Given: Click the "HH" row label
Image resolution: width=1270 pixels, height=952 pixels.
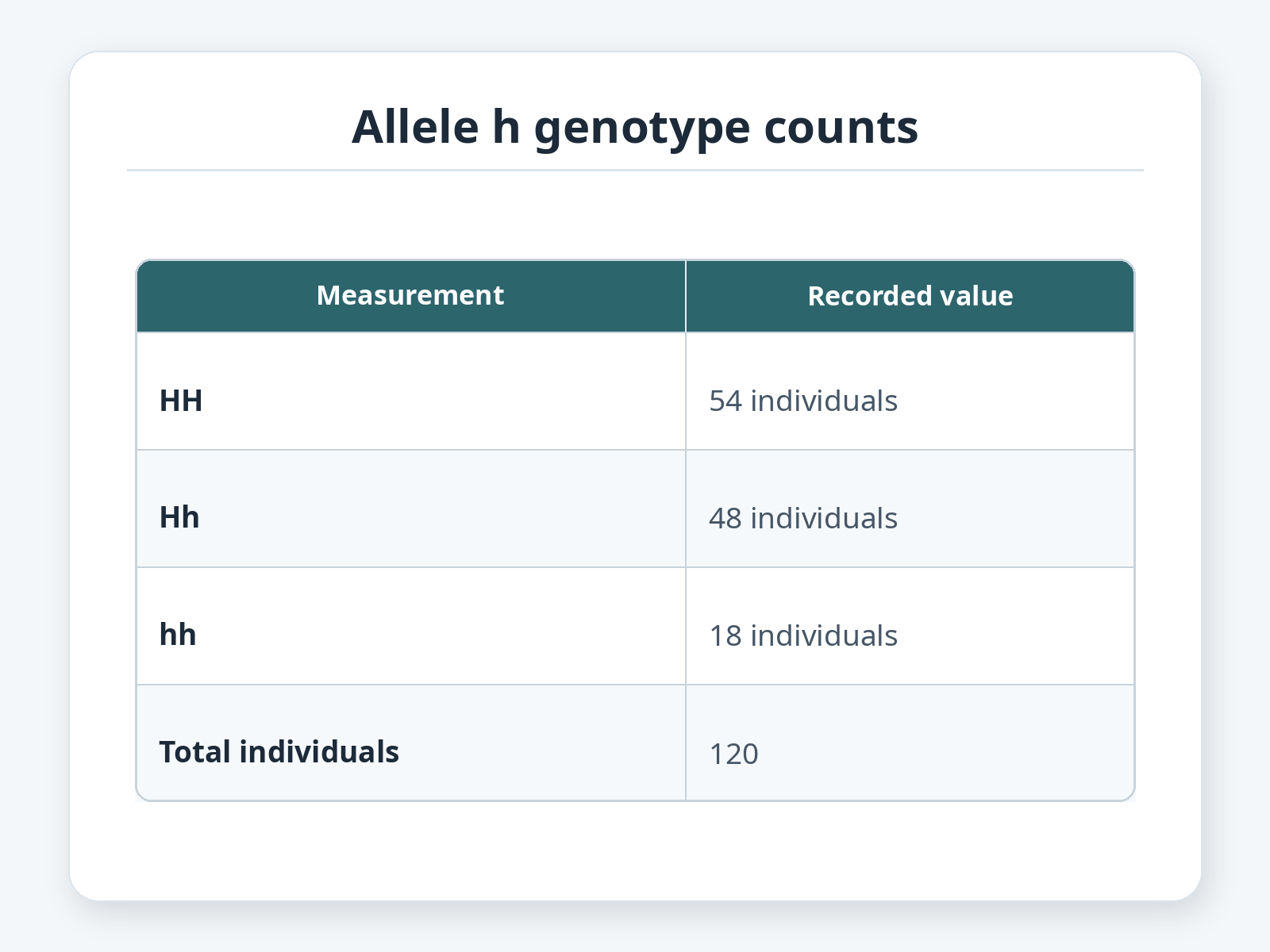Looking at the screenshot, I should 181,401.
